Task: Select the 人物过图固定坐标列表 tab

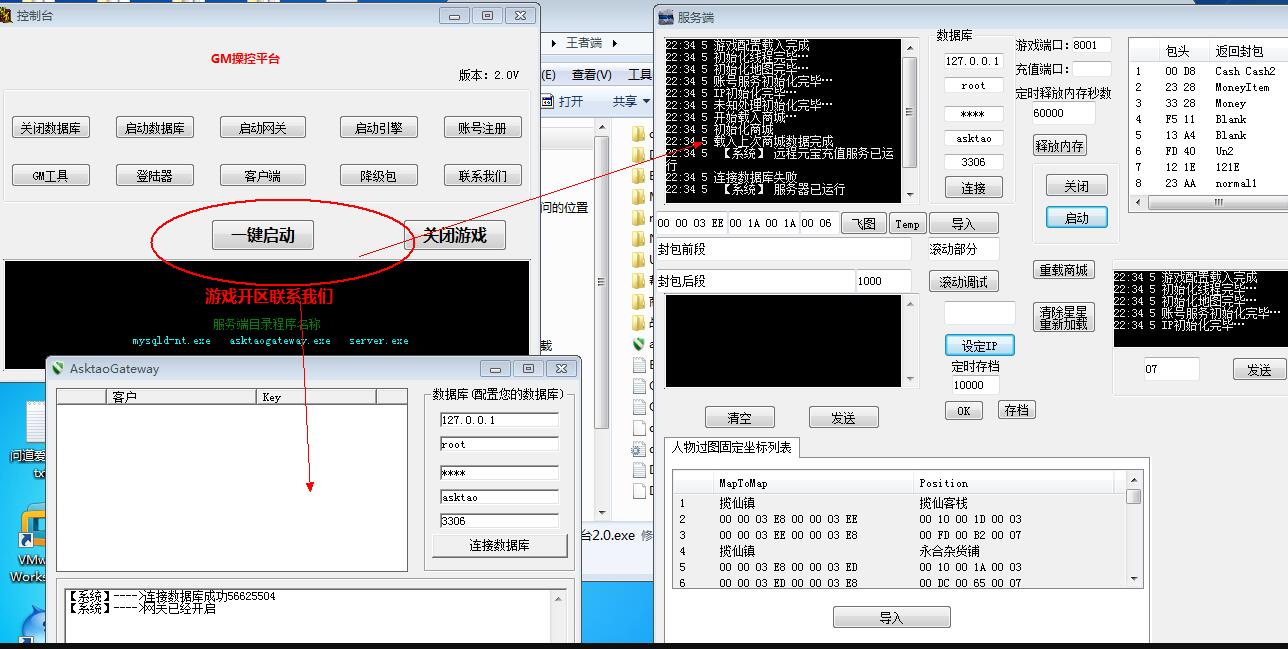Action: click(731, 448)
